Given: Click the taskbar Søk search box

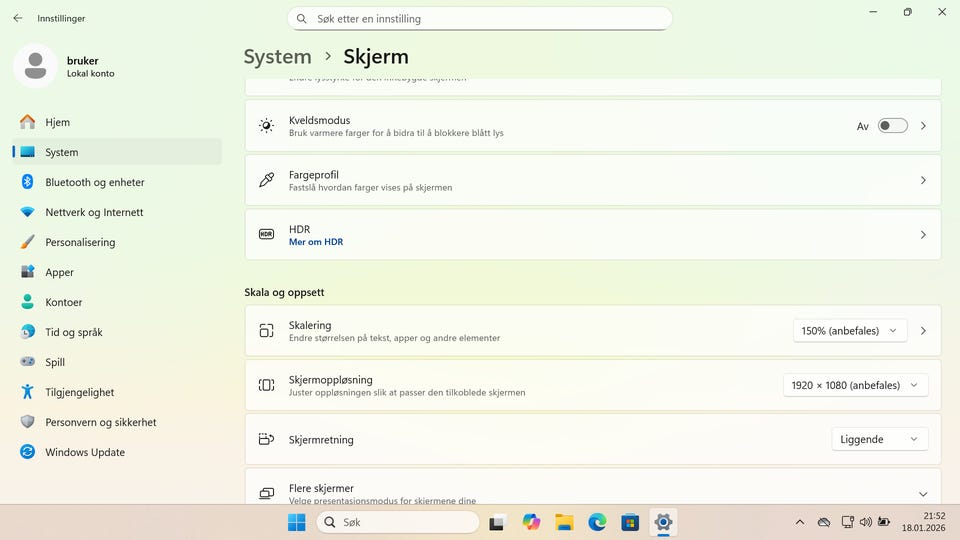Looking at the screenshot, I should point(398,522).
